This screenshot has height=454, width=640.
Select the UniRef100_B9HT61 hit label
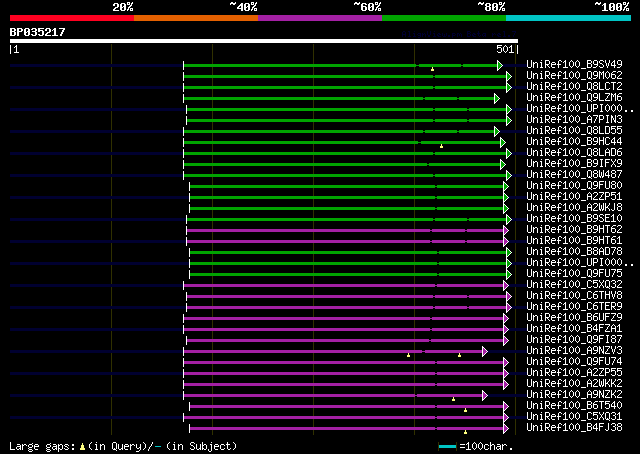click(x=574, y=241)
